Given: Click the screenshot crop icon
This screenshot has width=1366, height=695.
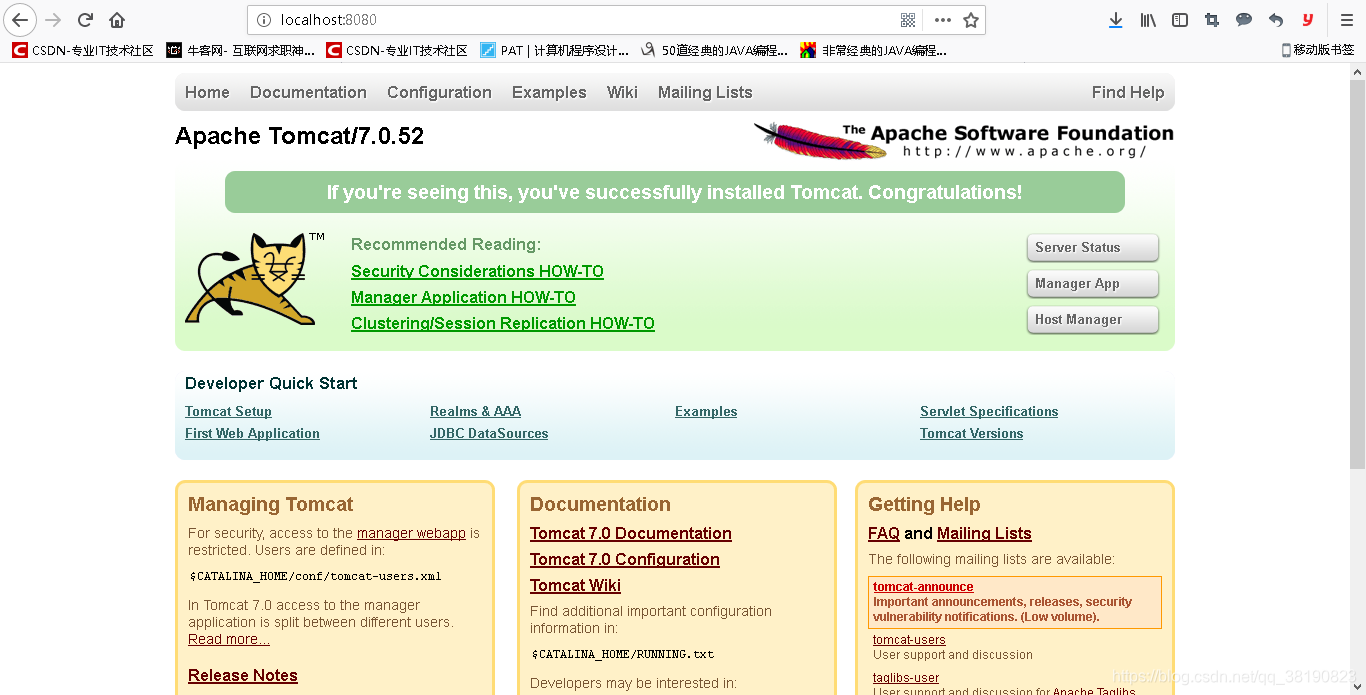Looking at the screenshot, I should pos(1212,20).
